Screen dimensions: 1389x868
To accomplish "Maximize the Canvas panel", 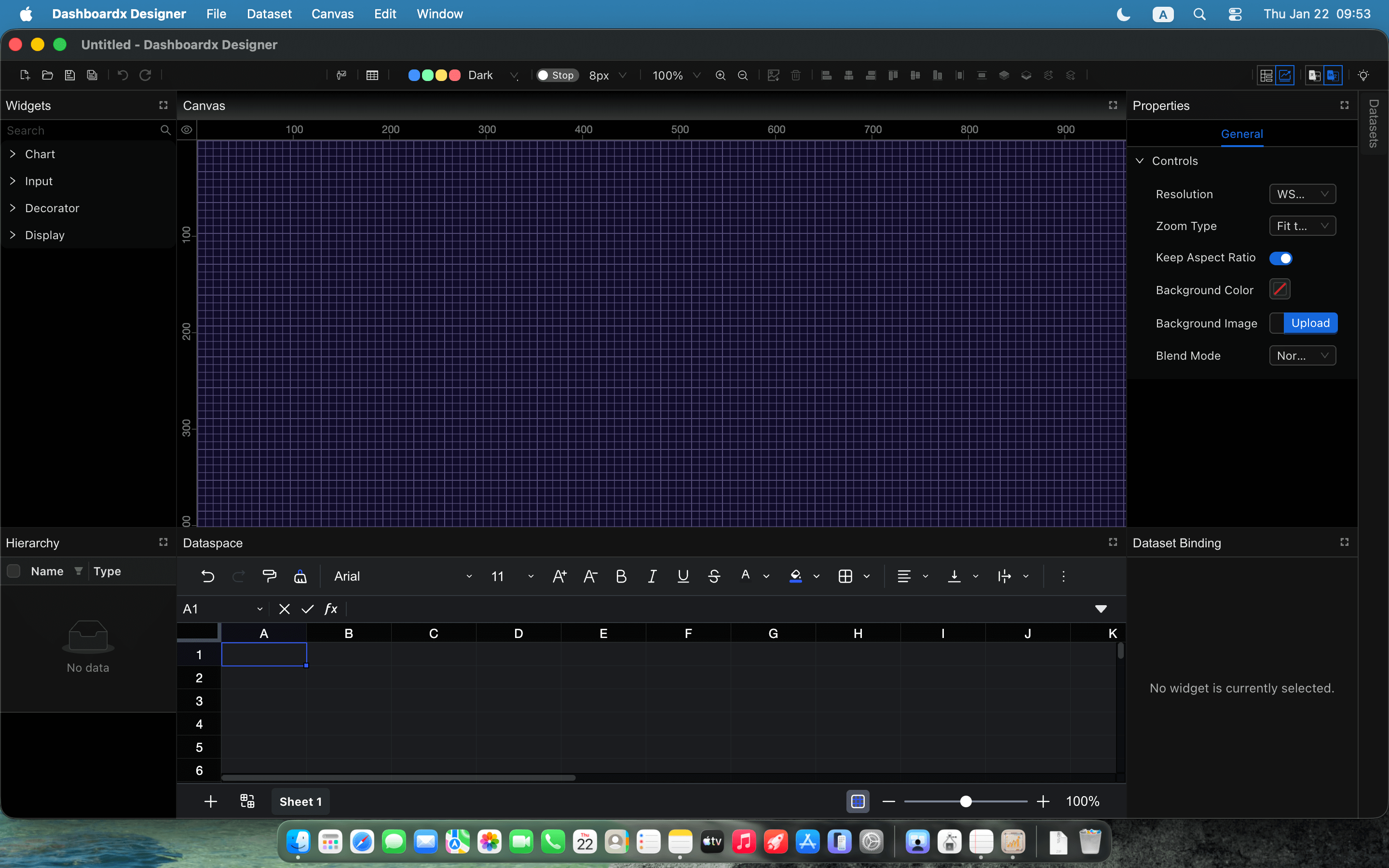I will [1113, 105].
